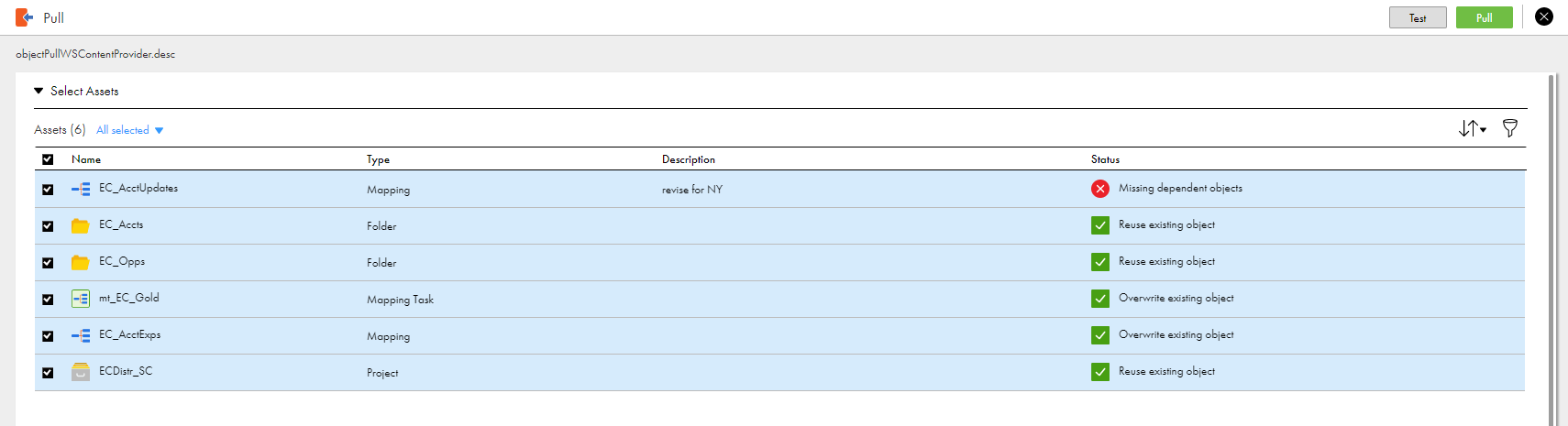Click 'Overwrite existing object' status for EC_AcctExps
1568x426 pixels.
(1176, 334)
